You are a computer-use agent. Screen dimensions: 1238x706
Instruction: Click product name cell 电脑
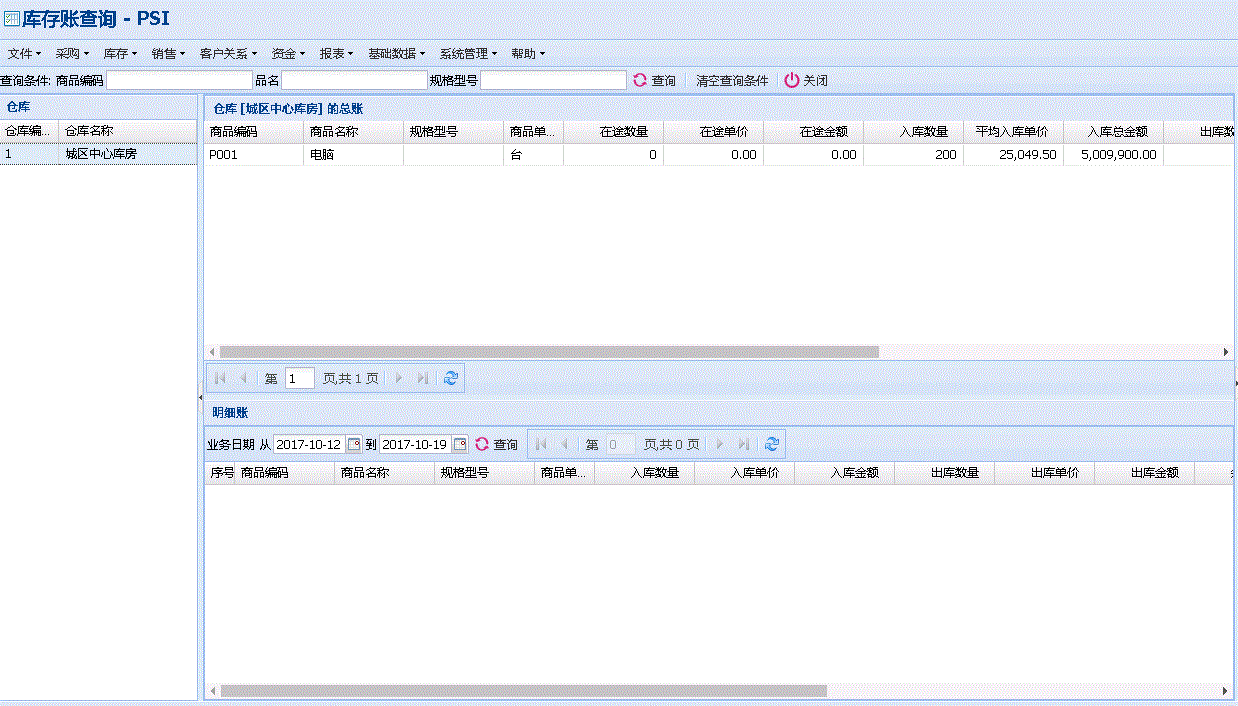[x=354, y=155]
